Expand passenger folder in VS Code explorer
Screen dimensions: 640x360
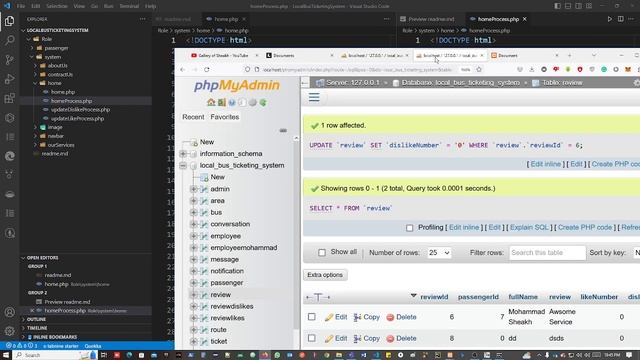click(x=32, y=48)
